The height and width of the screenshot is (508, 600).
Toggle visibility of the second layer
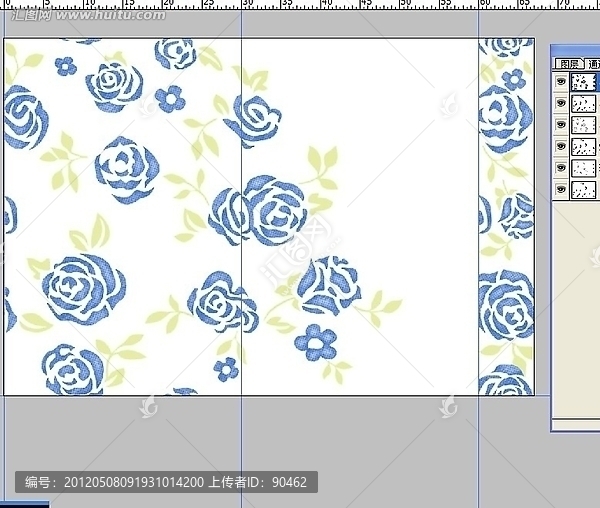tap(561, 103)
